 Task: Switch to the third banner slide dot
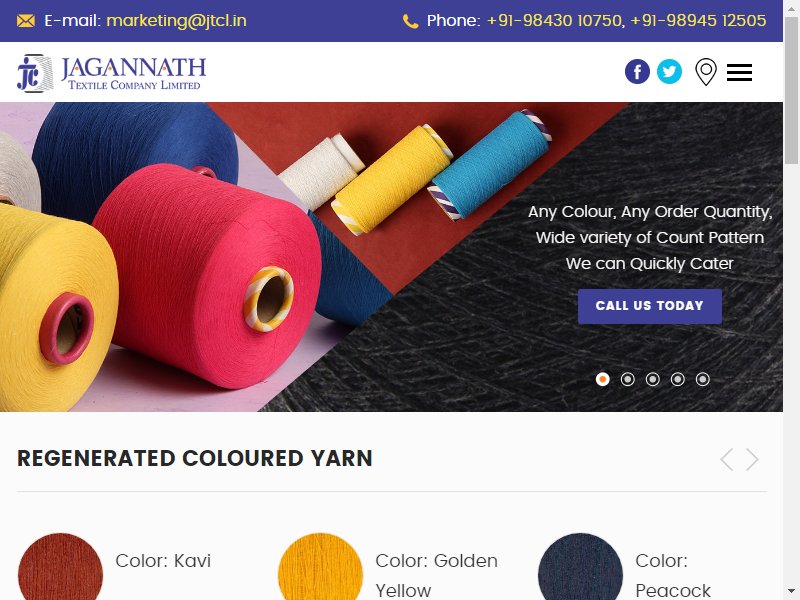click(x=653, y=379)
